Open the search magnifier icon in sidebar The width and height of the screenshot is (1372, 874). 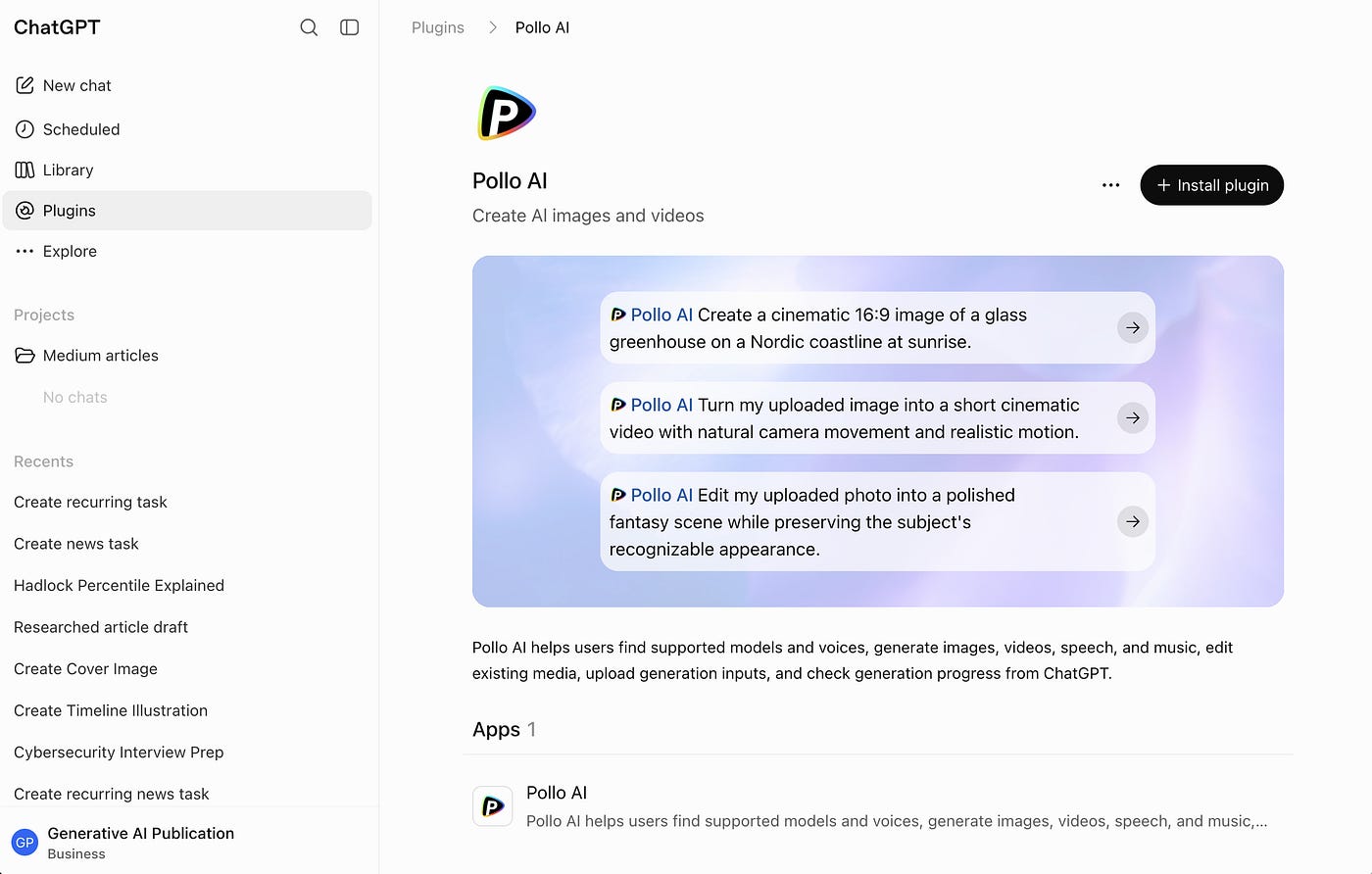(x=309, y=27)
